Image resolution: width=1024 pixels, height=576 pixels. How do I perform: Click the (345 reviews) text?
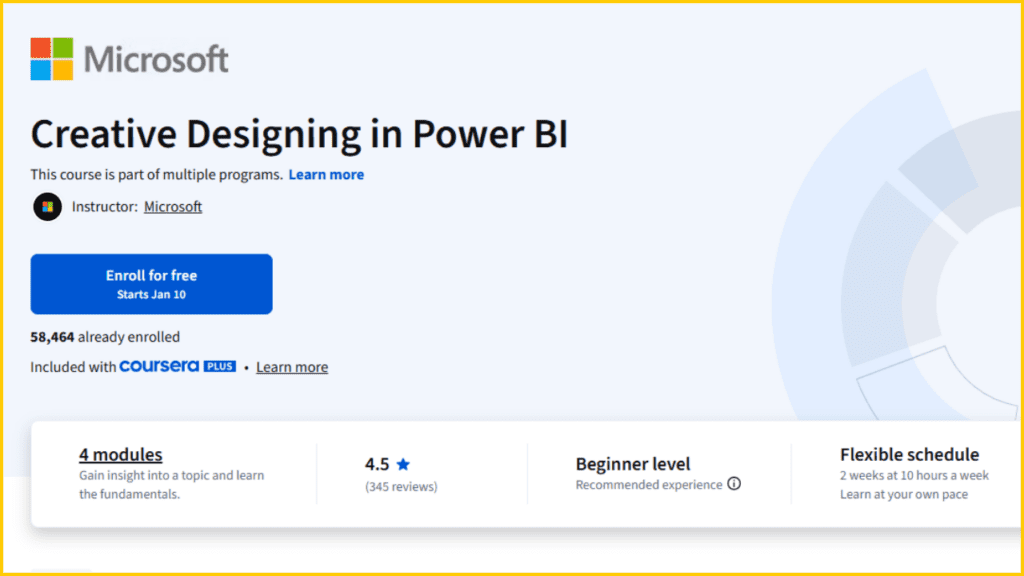(x=401, y=487)
